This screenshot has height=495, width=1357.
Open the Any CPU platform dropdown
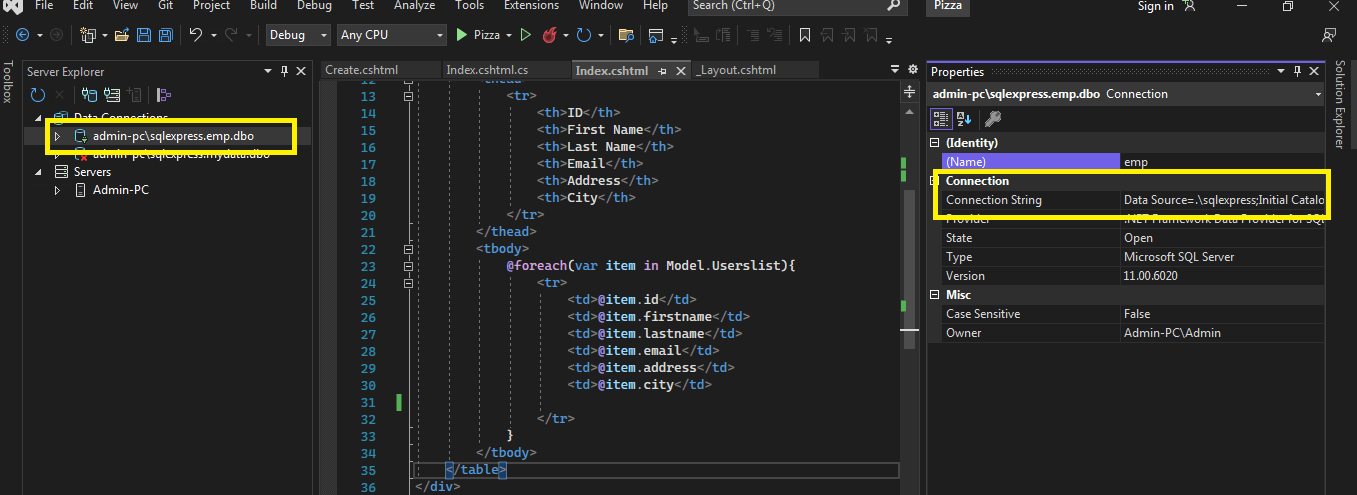[440, 35]
